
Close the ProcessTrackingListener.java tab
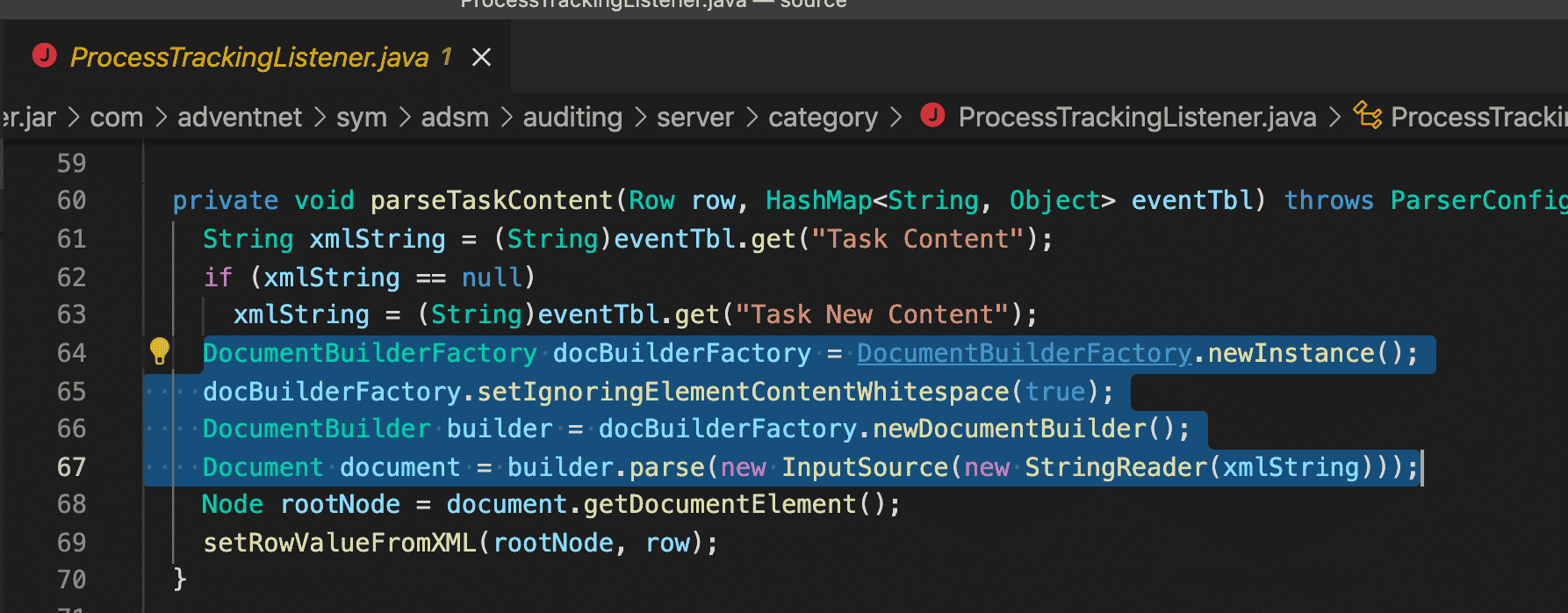point(481,58)
